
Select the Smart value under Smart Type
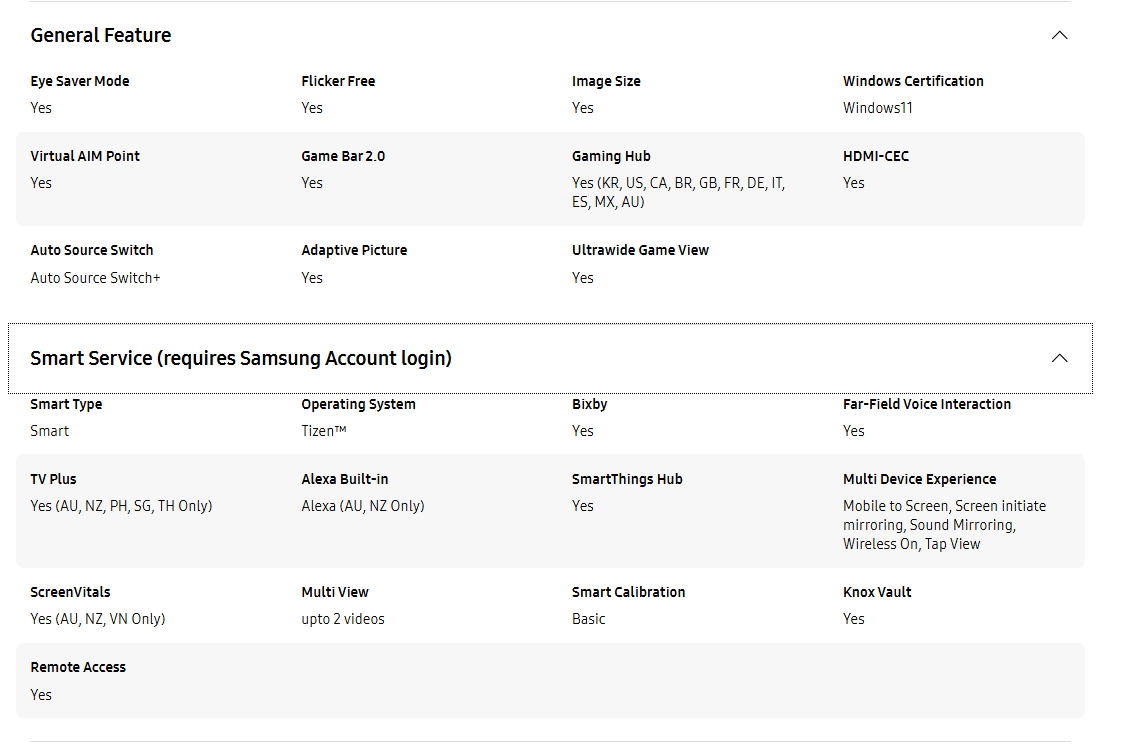pos(50,431)
